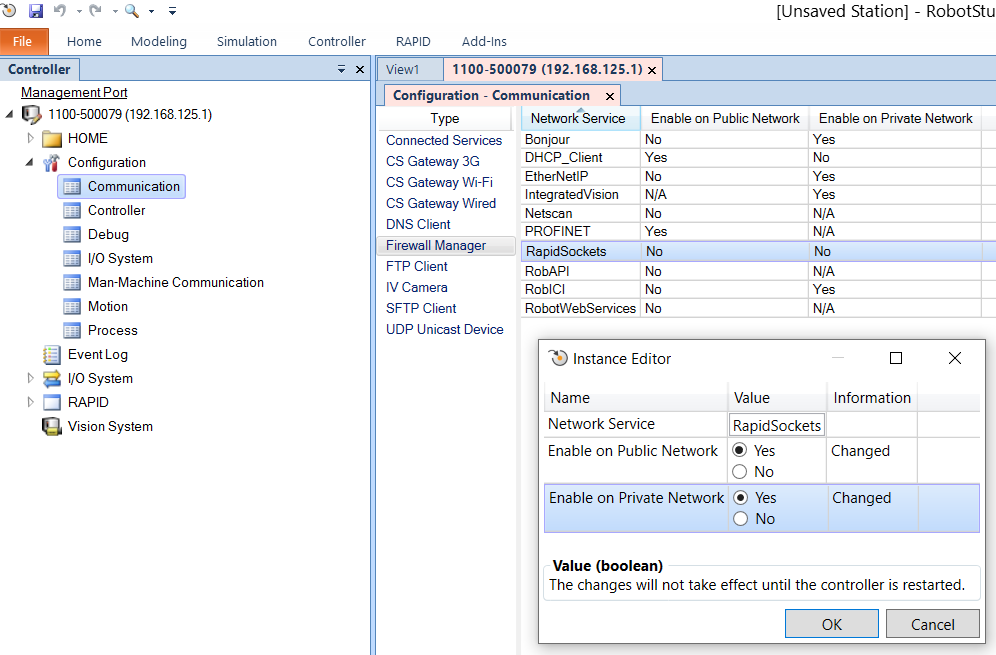Maximize the Instance Editor window
Image resolution: width=996 pixels, height=655 pixels.
pyautogui.click(x=896, y=358)
